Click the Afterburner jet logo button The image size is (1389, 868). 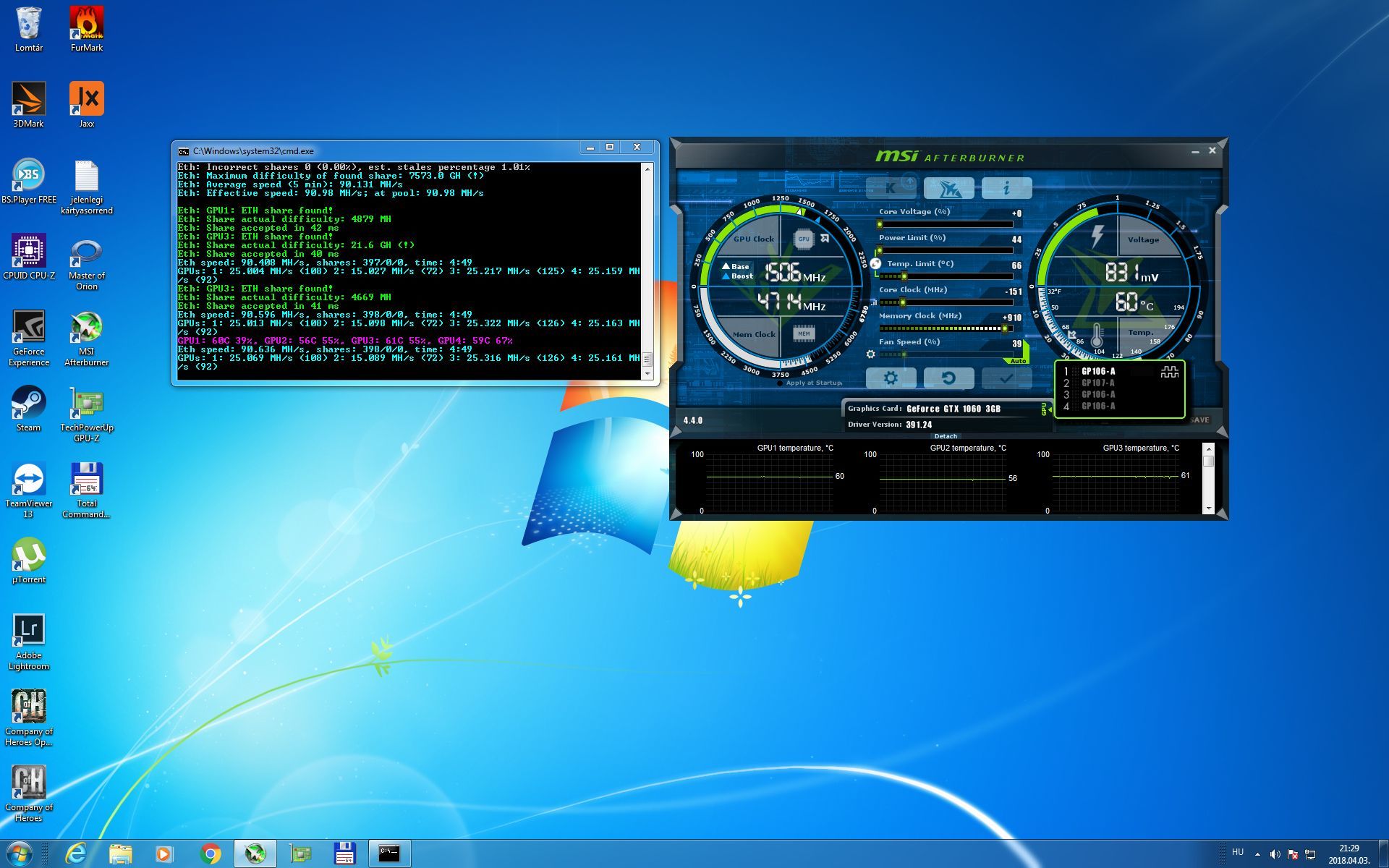(x=948, y=188)
